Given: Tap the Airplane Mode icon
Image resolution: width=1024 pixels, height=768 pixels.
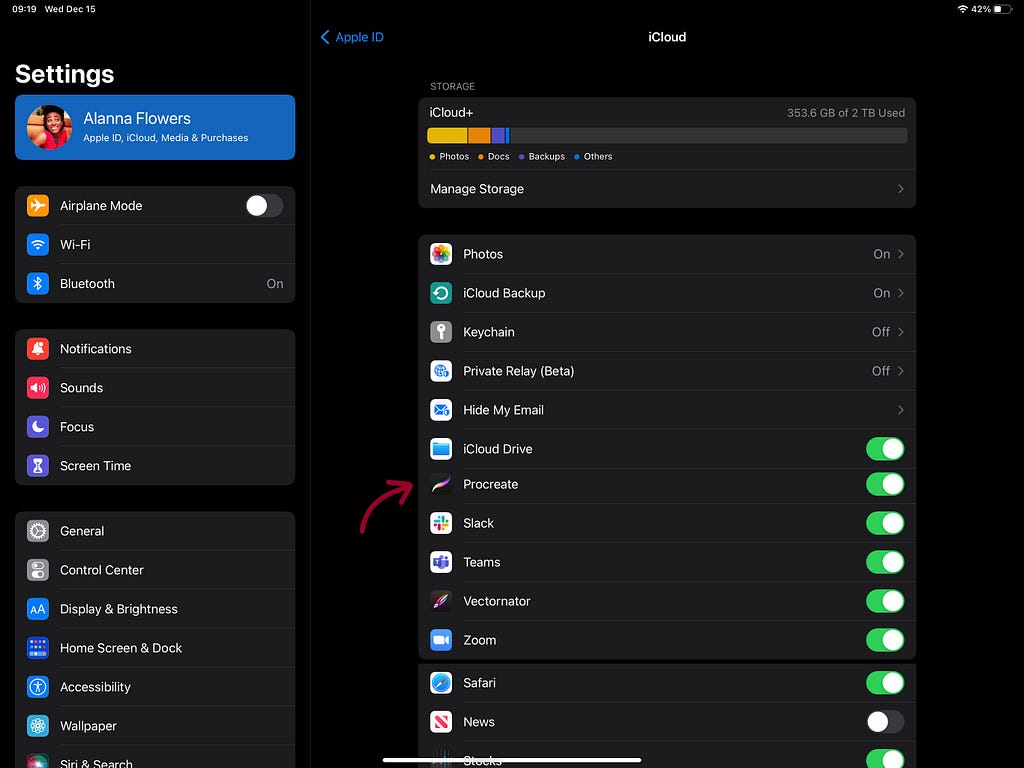Looking at the screenshot, I should (38, 206).
